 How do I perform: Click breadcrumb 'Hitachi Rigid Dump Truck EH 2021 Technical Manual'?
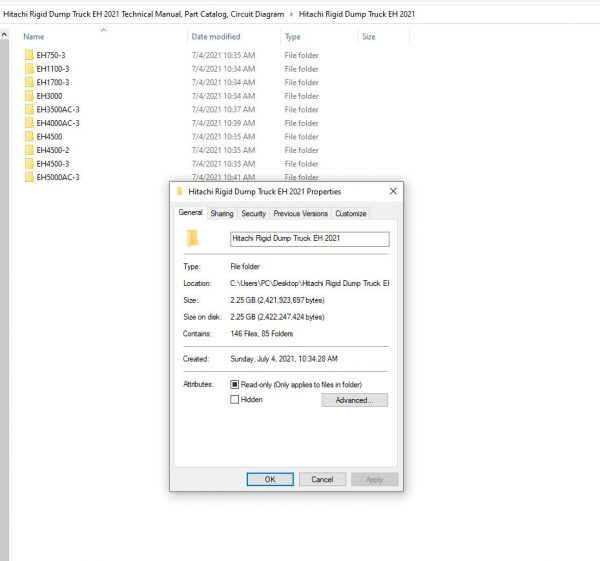click(143, 14)
